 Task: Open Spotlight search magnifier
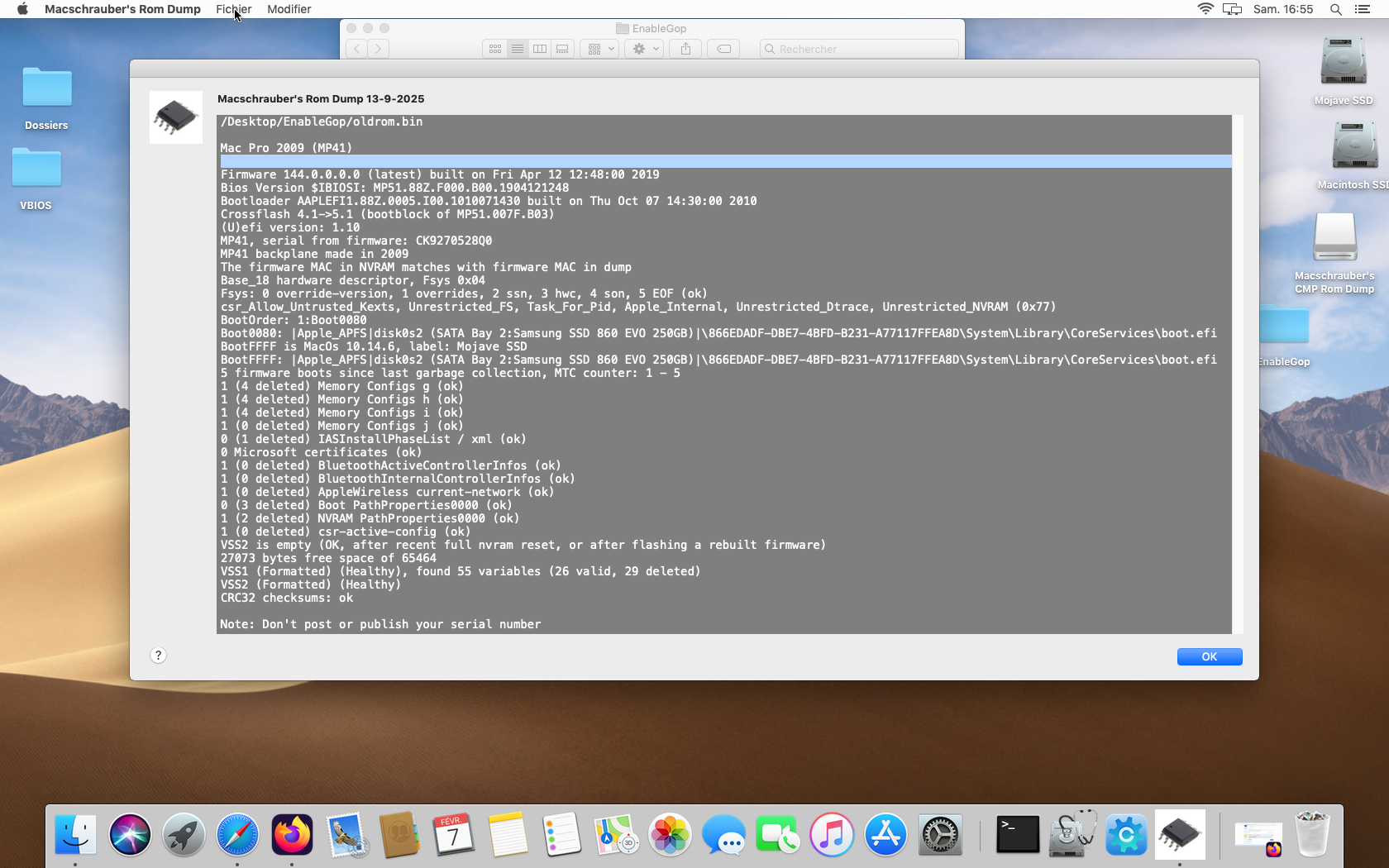tap(1335, 9)
